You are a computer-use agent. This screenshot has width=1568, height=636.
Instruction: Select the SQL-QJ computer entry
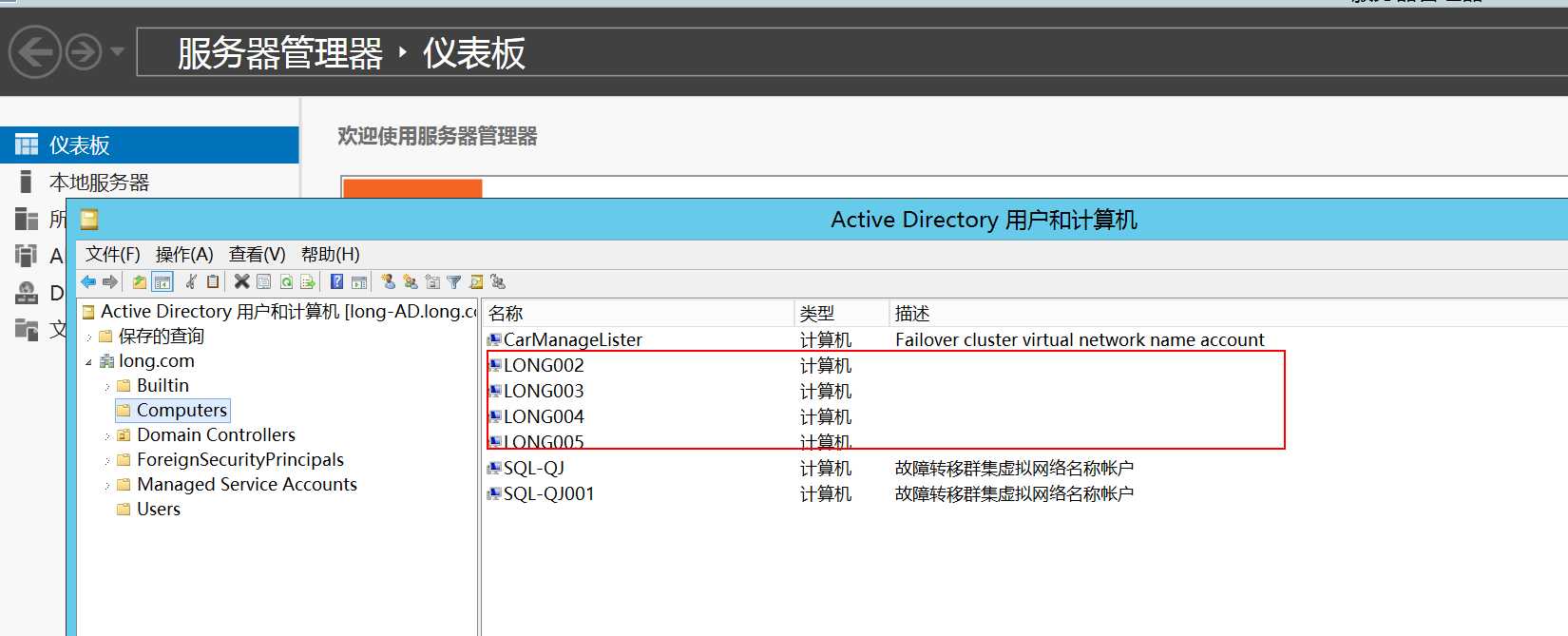tap(533, 468)
